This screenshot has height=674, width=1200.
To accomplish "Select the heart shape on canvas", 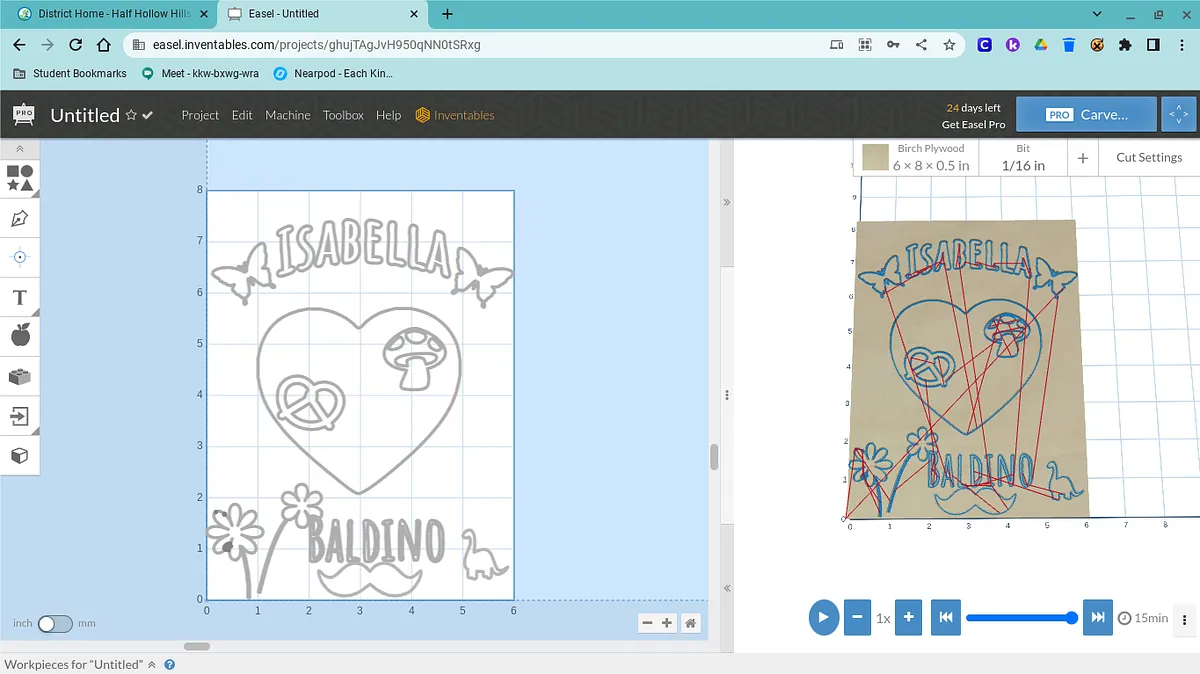I will (359, 400).
